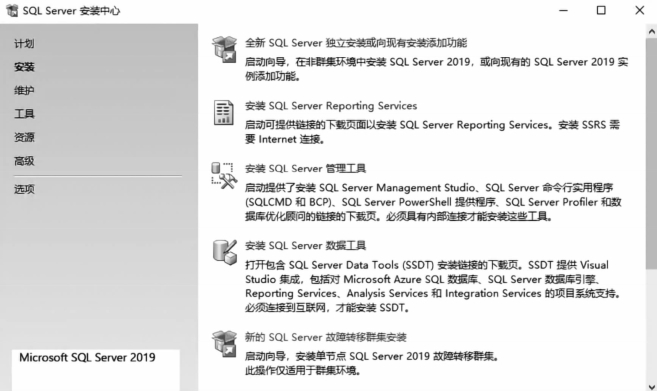Viewport: 657px width, 391px height.
Task: Minimize the installation center window
Action: (564, 10)
